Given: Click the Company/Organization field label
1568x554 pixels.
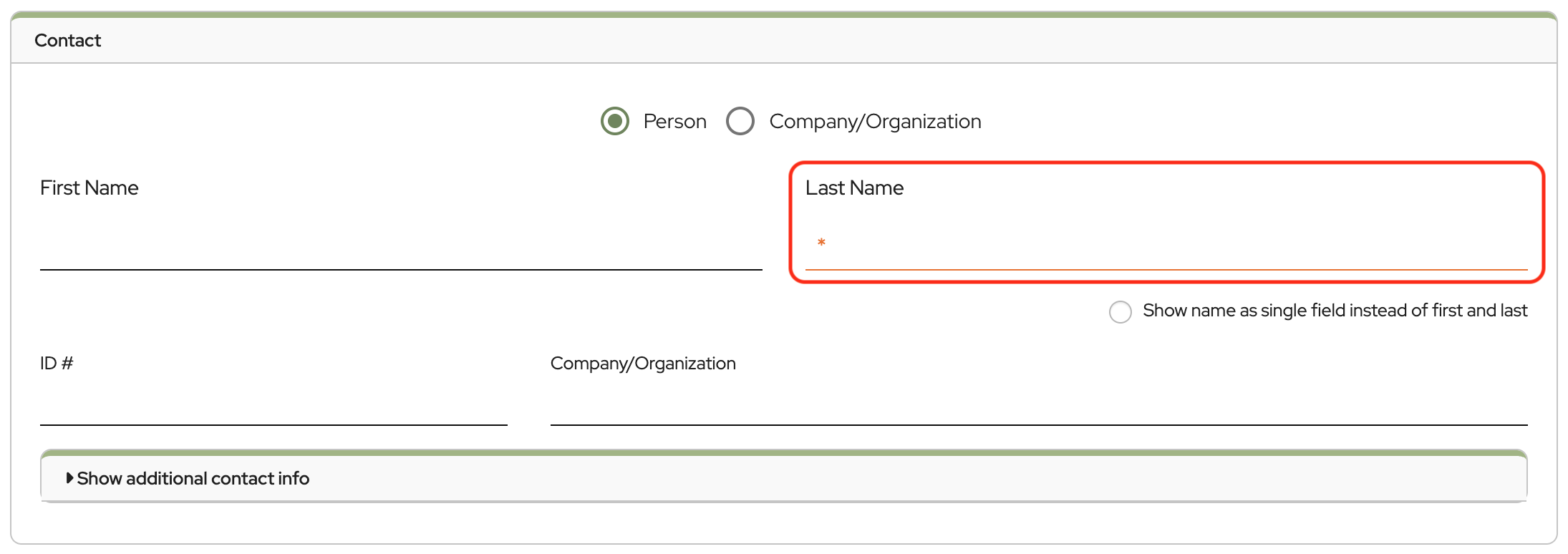Looking at the screenshot, I should [643, 363].
